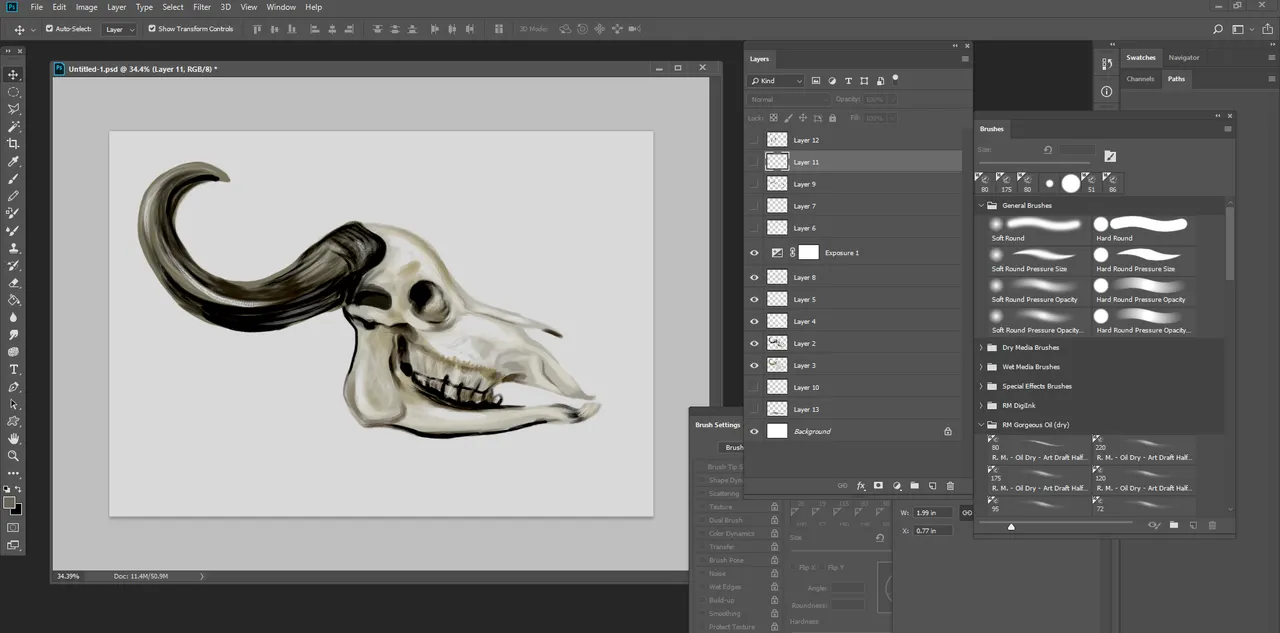Select the Eraser tool
The height and width of the screenshot is (633, 1280).
point(14,283)
